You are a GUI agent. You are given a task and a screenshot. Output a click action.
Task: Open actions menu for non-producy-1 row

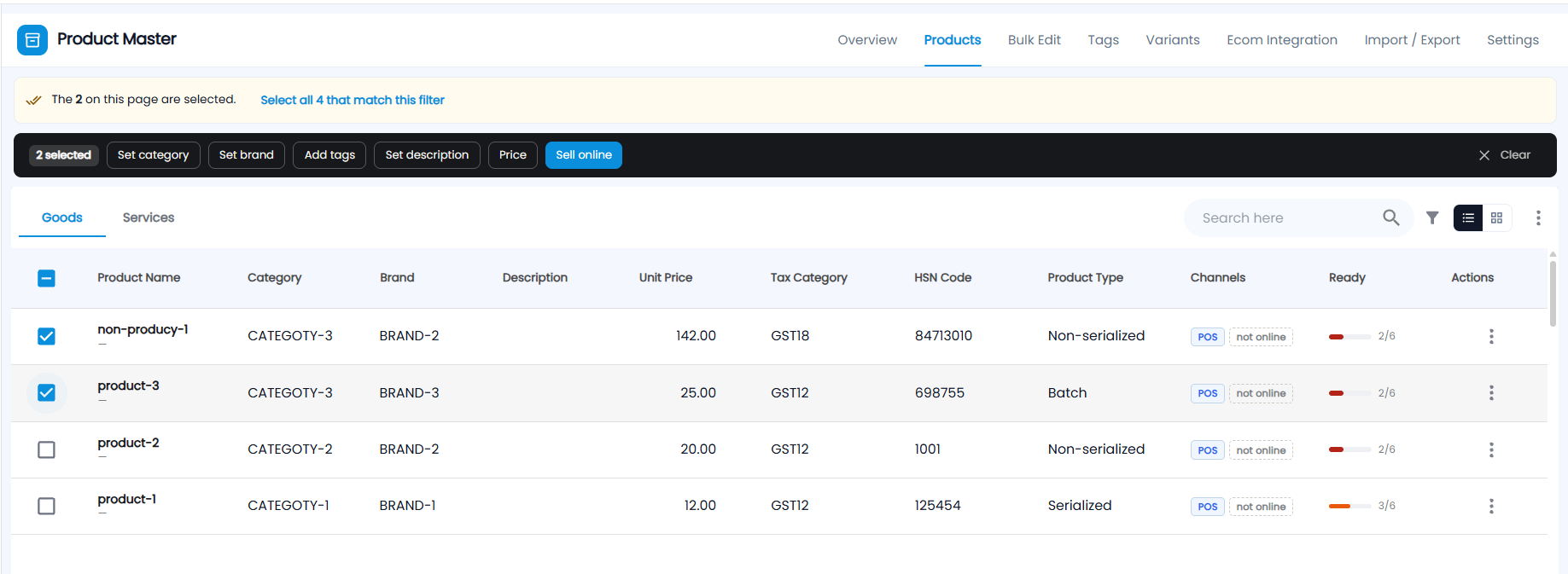[1491, 336]
